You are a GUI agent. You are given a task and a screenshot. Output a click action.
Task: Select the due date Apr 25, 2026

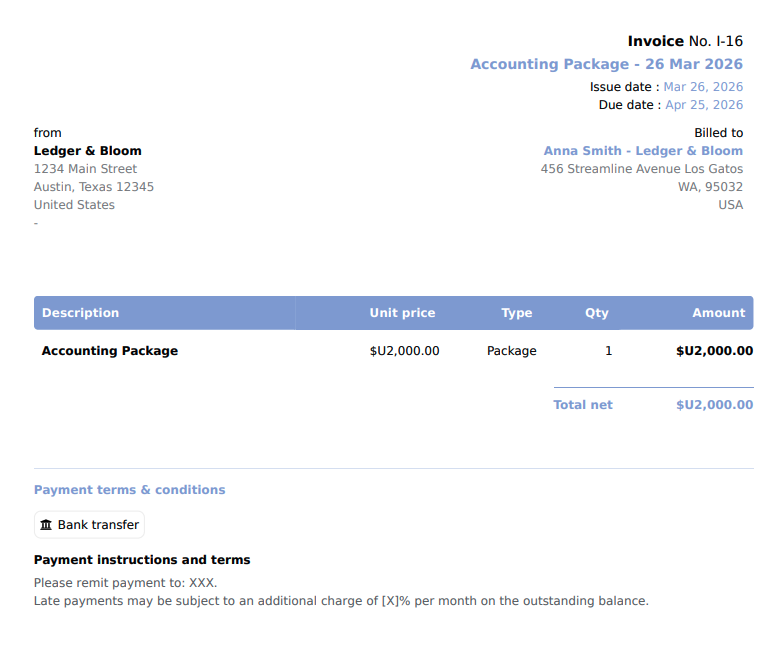(704, 105)
